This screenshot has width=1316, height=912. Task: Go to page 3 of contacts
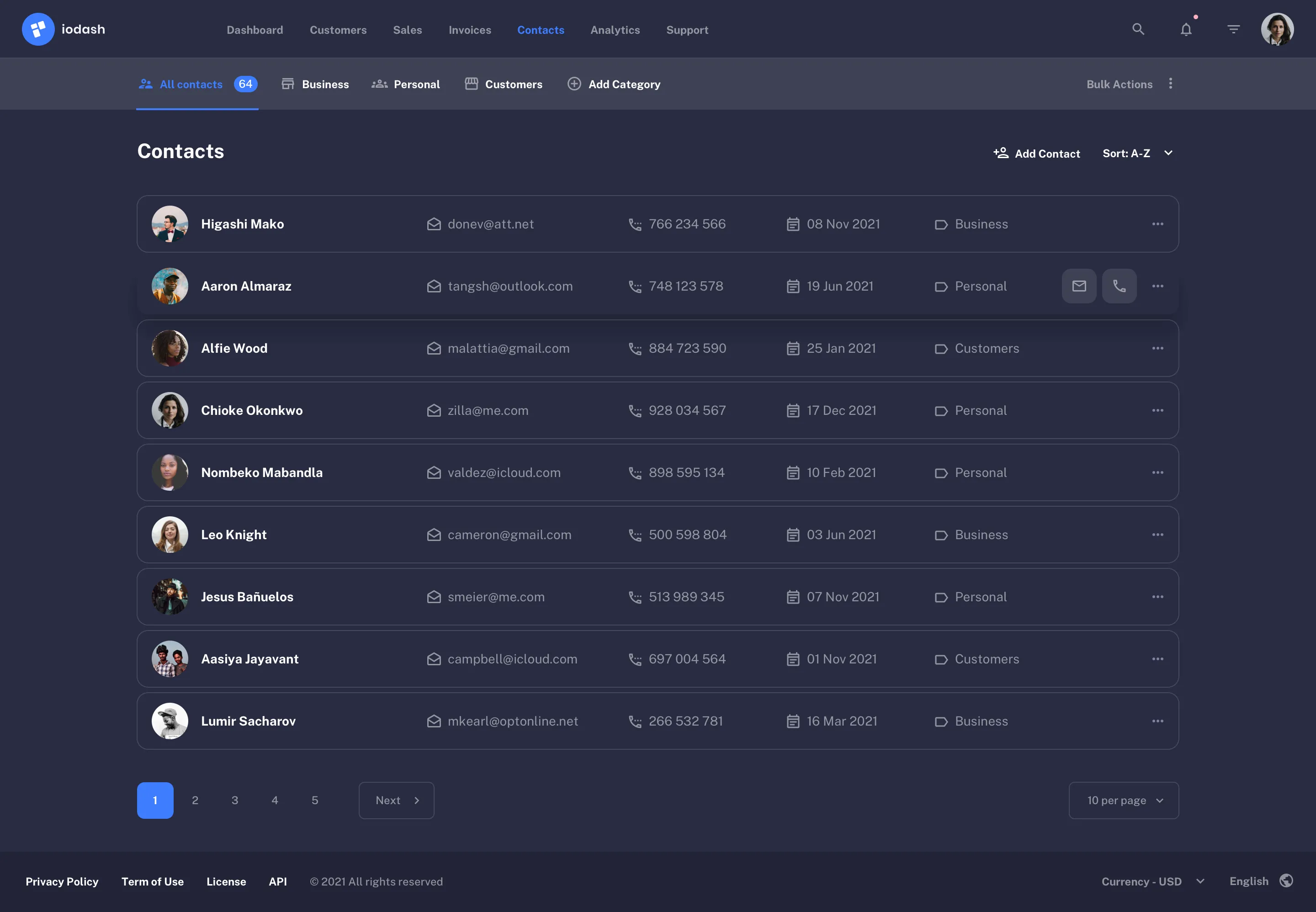pos(235,800)
